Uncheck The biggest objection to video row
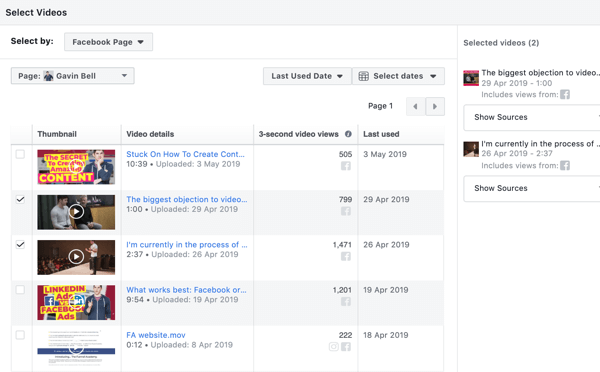Image resolution: width=600 pixels, height=372 pixels. [20, 199]
